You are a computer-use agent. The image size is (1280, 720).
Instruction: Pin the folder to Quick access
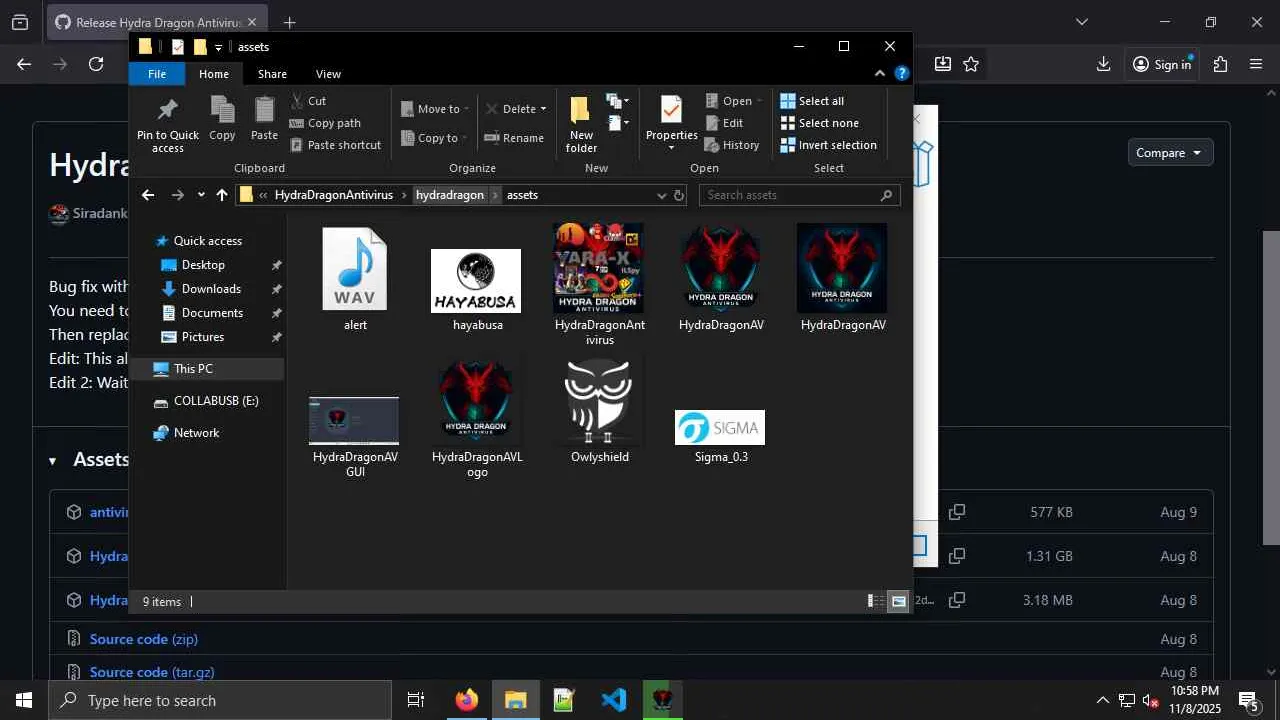tap(168, 125)
